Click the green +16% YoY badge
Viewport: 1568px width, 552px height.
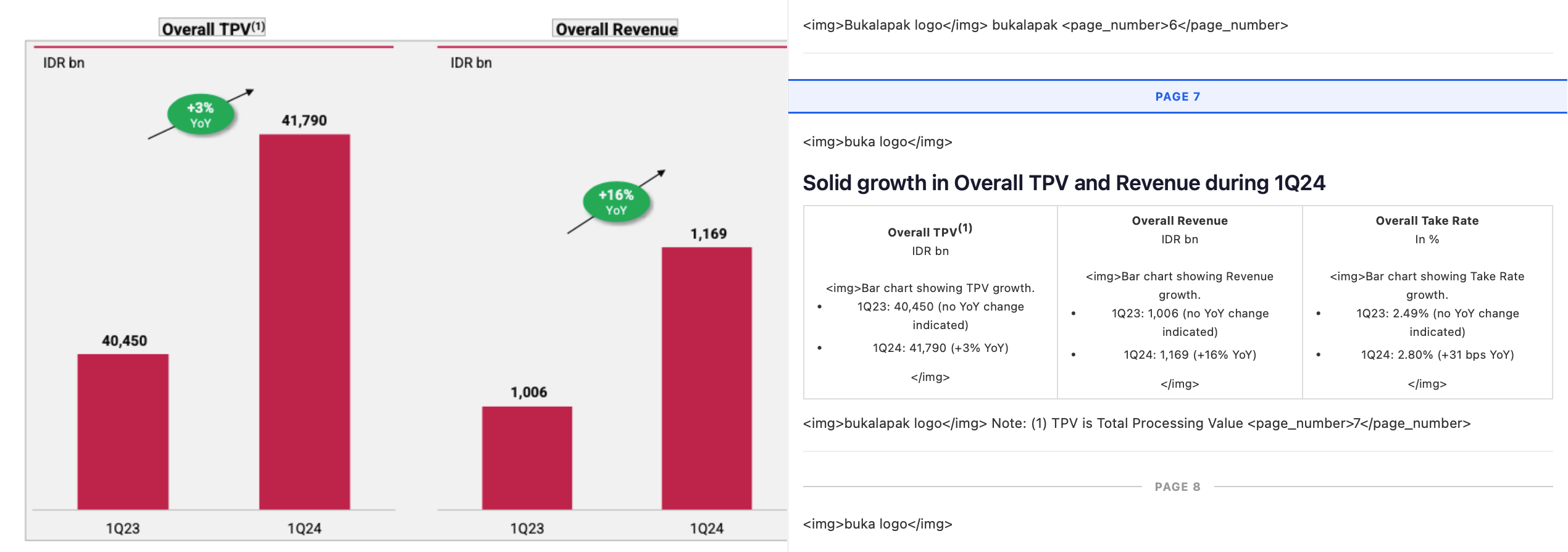616,202
